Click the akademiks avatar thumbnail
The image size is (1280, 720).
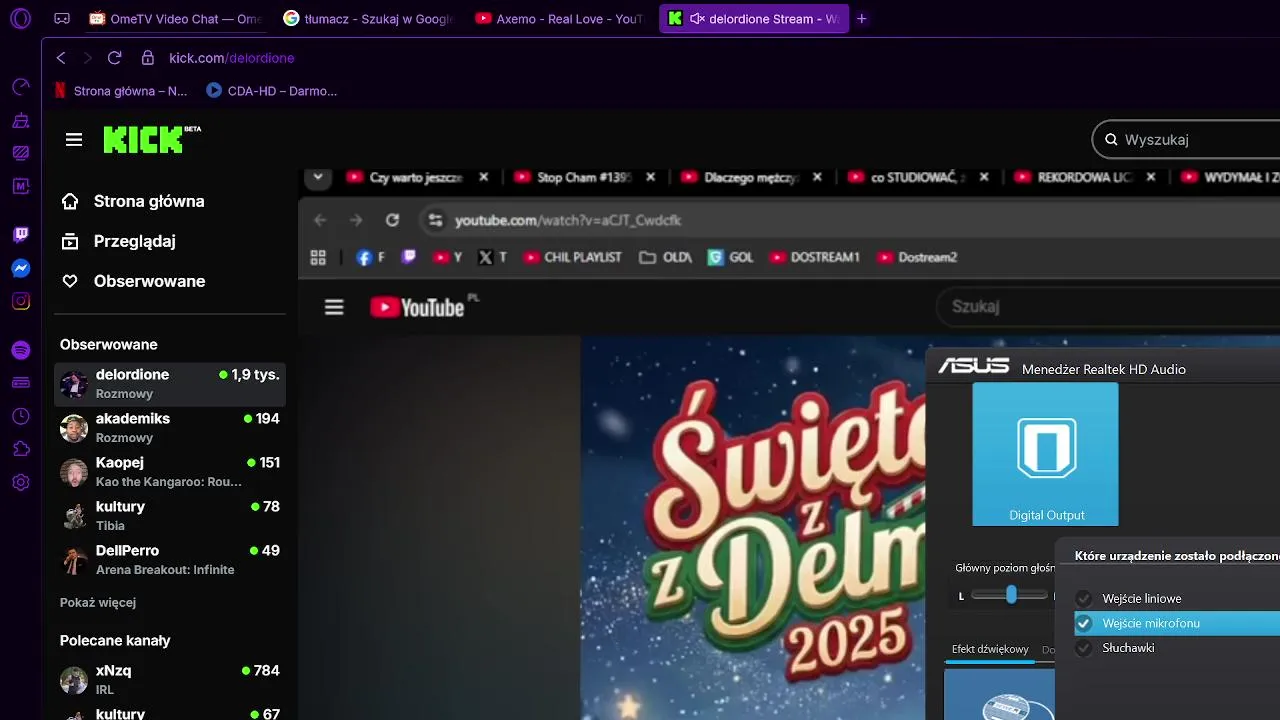(74, 428)
